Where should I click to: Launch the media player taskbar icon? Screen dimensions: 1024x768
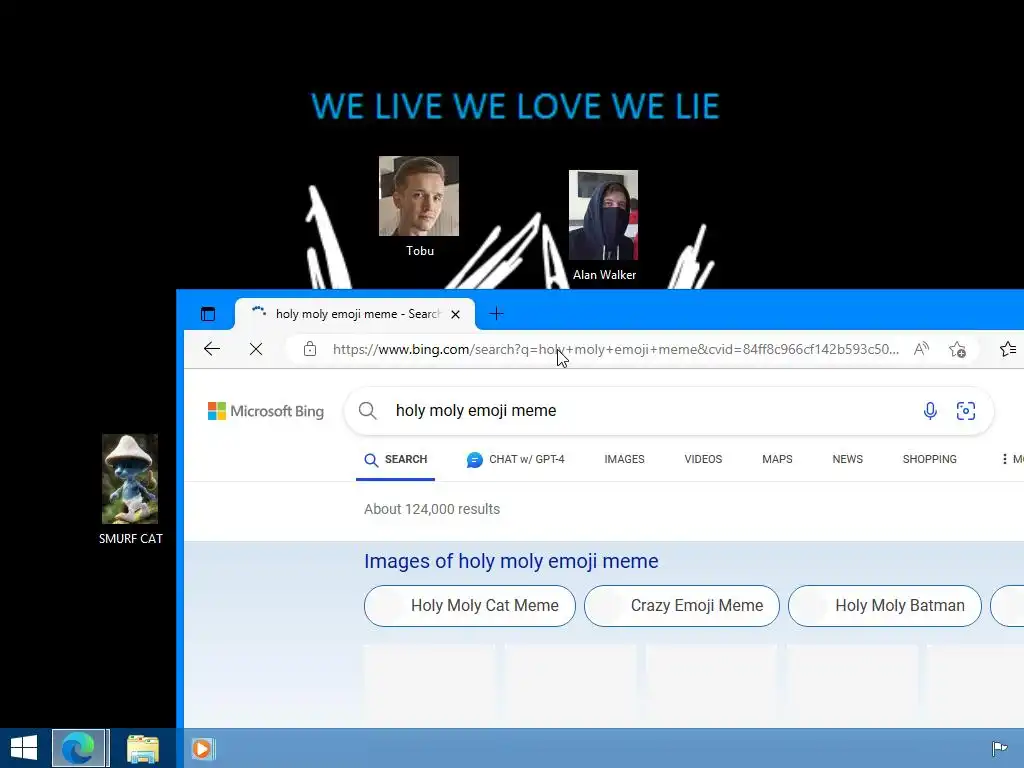pos(202,749)
